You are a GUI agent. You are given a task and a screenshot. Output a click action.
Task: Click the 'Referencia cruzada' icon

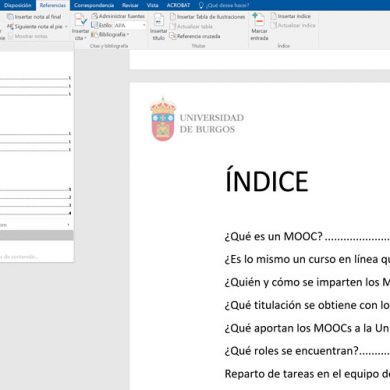[173, 36]
